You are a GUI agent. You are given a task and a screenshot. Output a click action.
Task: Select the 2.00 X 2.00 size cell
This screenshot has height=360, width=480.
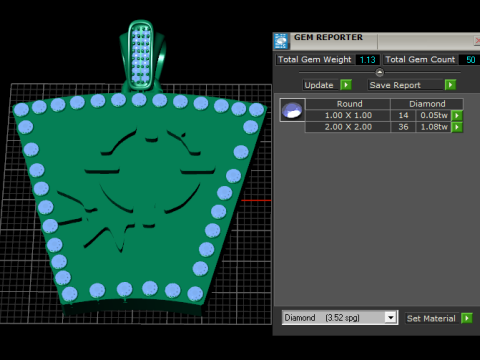[348, 127]
